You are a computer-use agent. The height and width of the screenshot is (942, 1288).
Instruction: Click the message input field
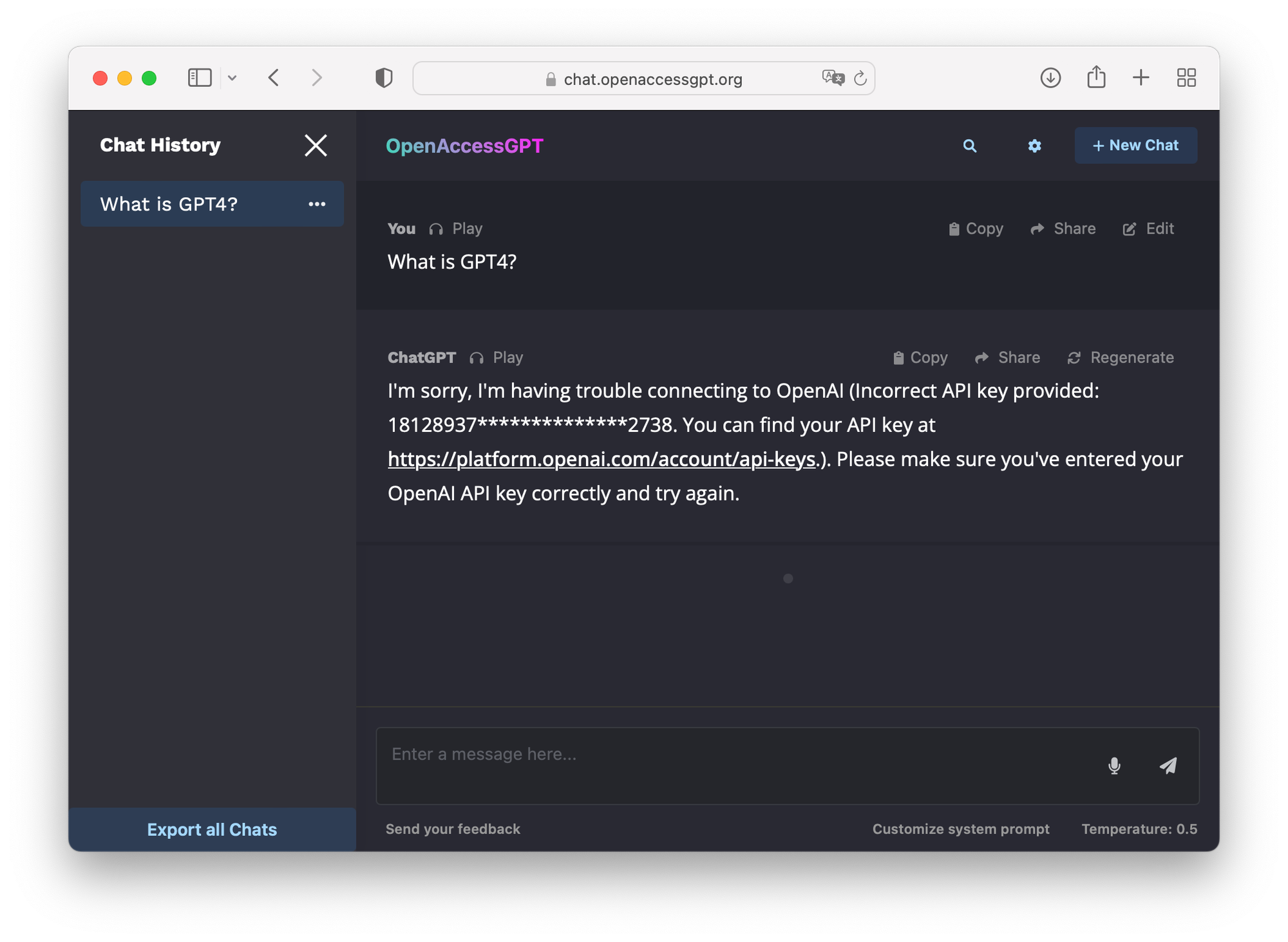(x=734, y=765)
